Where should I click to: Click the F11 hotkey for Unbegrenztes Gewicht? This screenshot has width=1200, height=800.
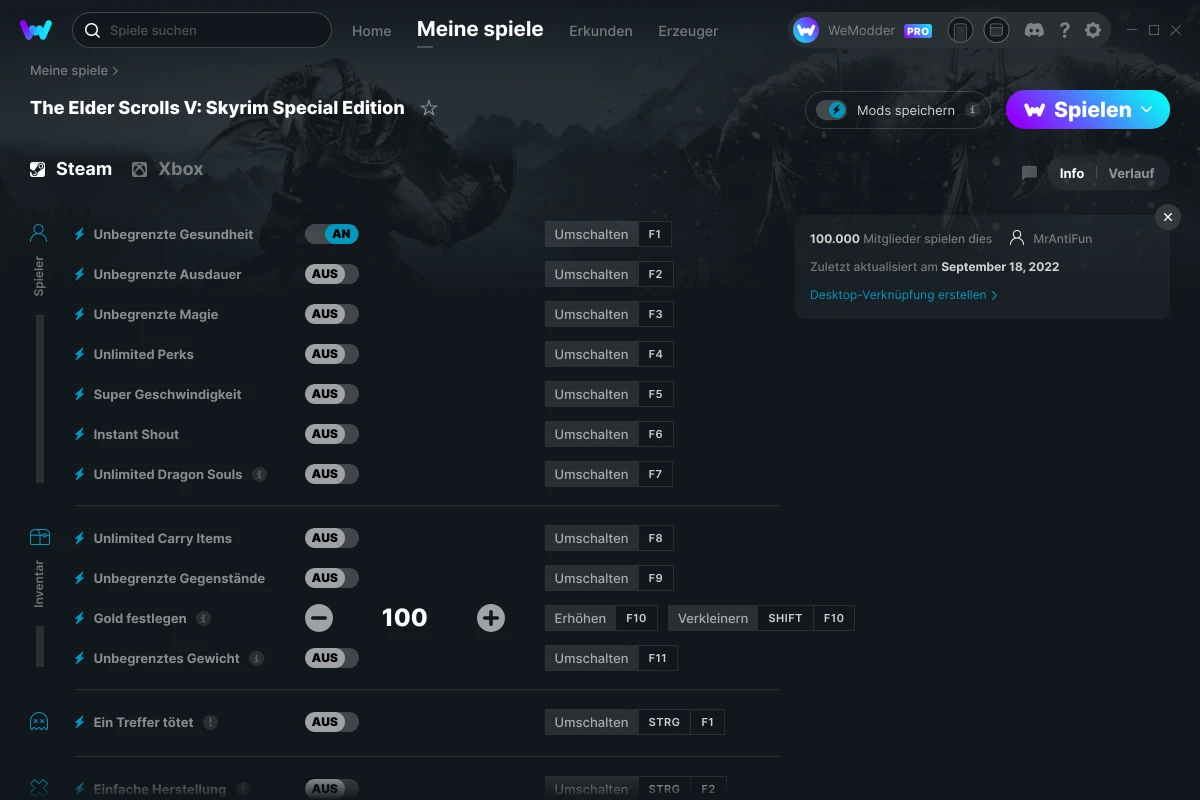pyautogui.click(x=658, y=658)
